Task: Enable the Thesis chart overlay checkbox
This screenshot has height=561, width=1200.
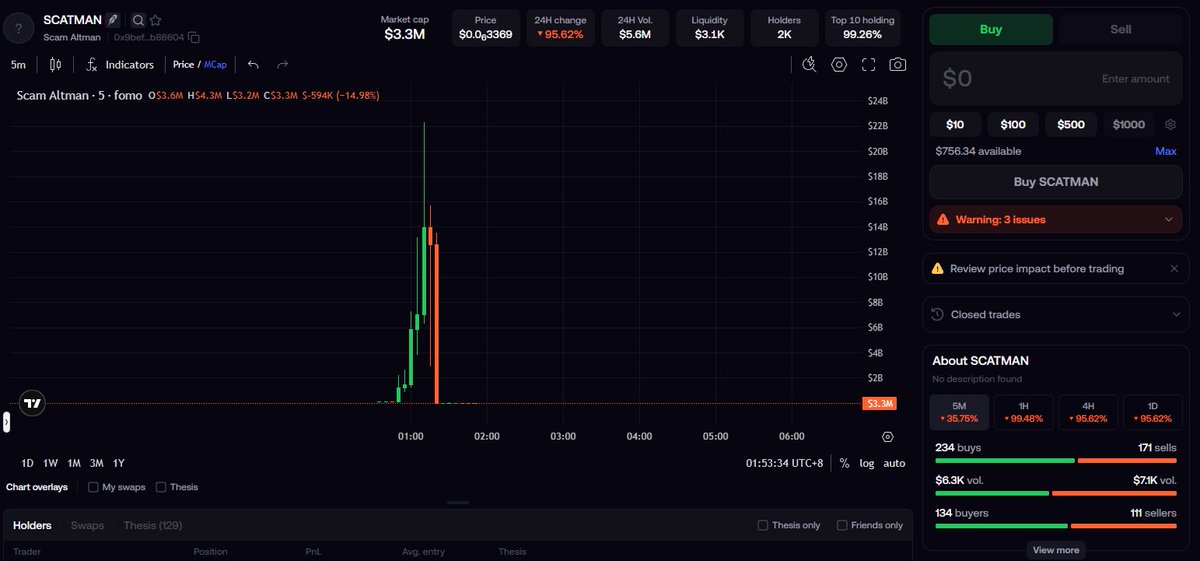Action: pyautogui.click(x=161, y=487)
